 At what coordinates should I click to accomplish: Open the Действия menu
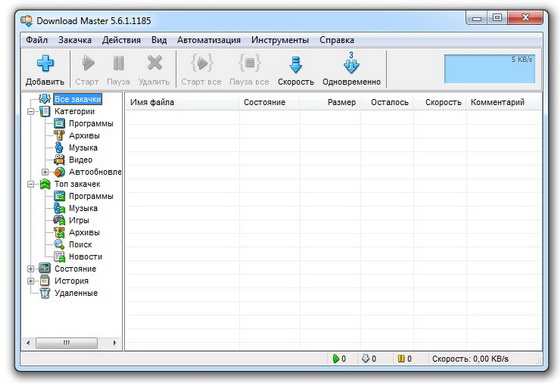pos(121,40)
